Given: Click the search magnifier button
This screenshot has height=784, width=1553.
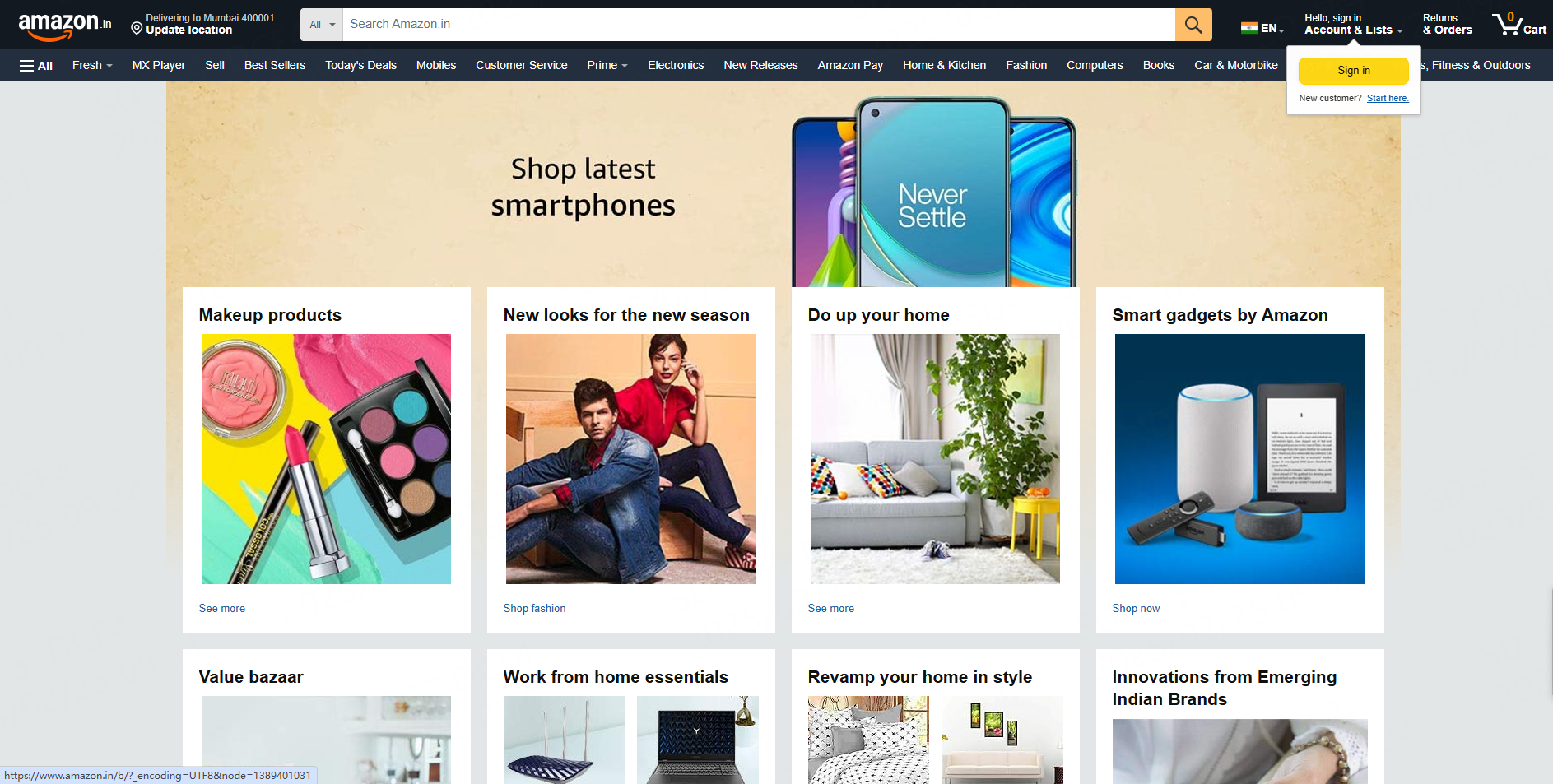Looking at the screenshot, I should (1193, 25).
